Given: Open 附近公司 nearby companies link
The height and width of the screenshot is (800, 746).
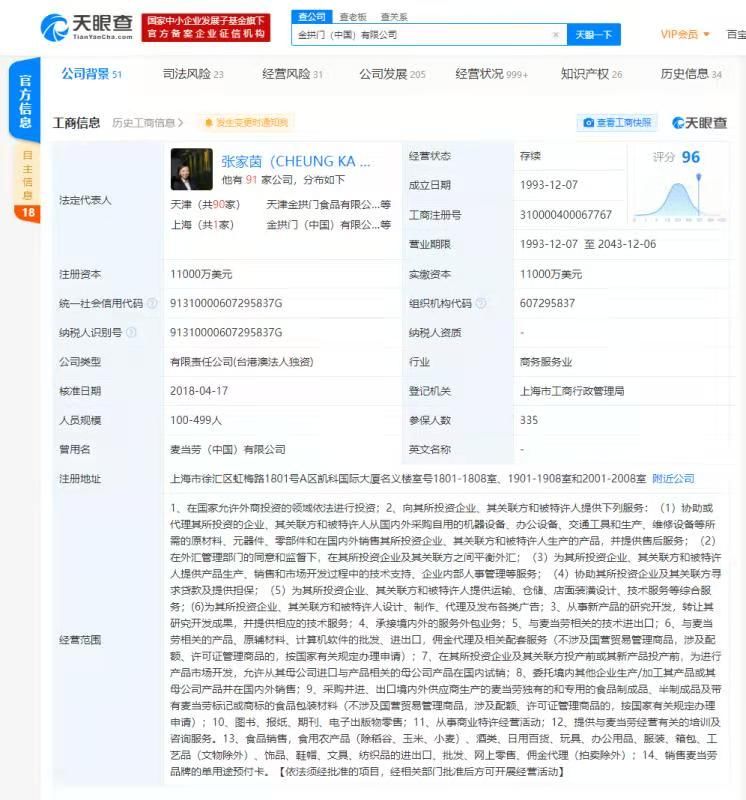Looking at the screenshot, I should pyautogui.click(x=674, y=479).
